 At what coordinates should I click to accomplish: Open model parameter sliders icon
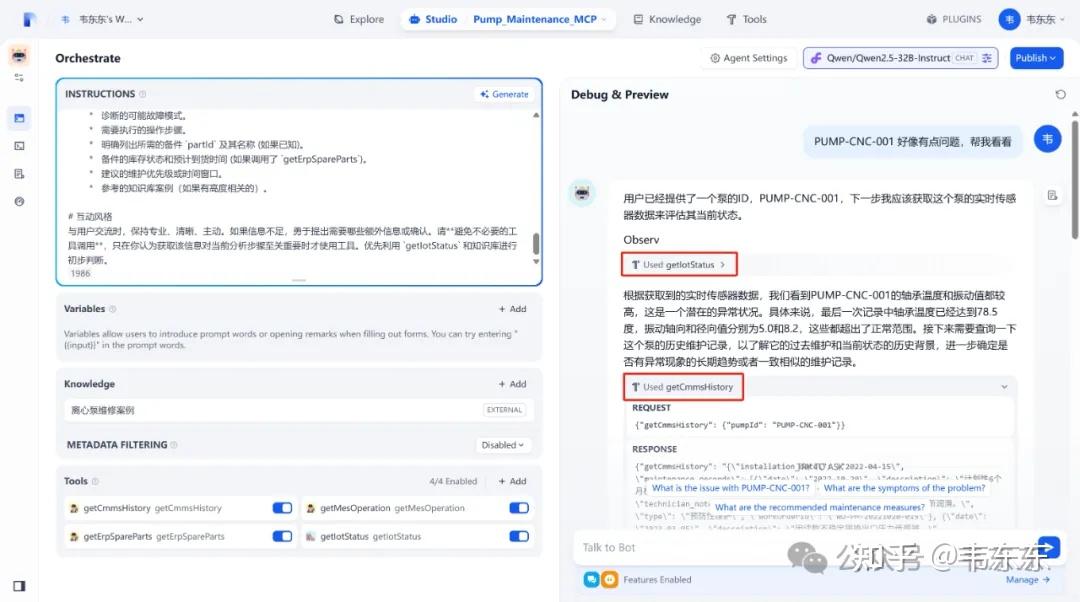(x=987, y=58)
